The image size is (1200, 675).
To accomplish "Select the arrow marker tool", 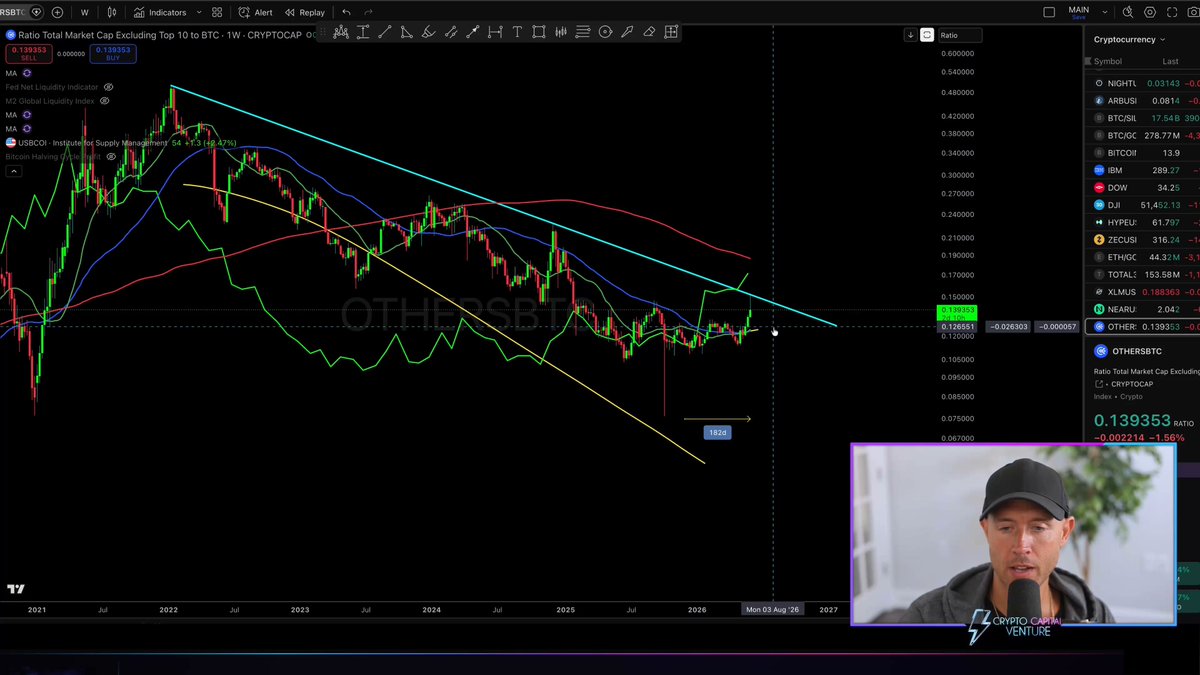I will [x=627, y=32].
